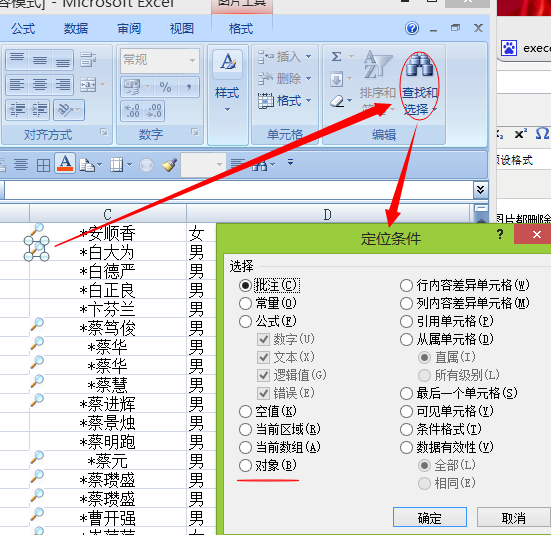Click the Fill down icon

tap(337, 79)
